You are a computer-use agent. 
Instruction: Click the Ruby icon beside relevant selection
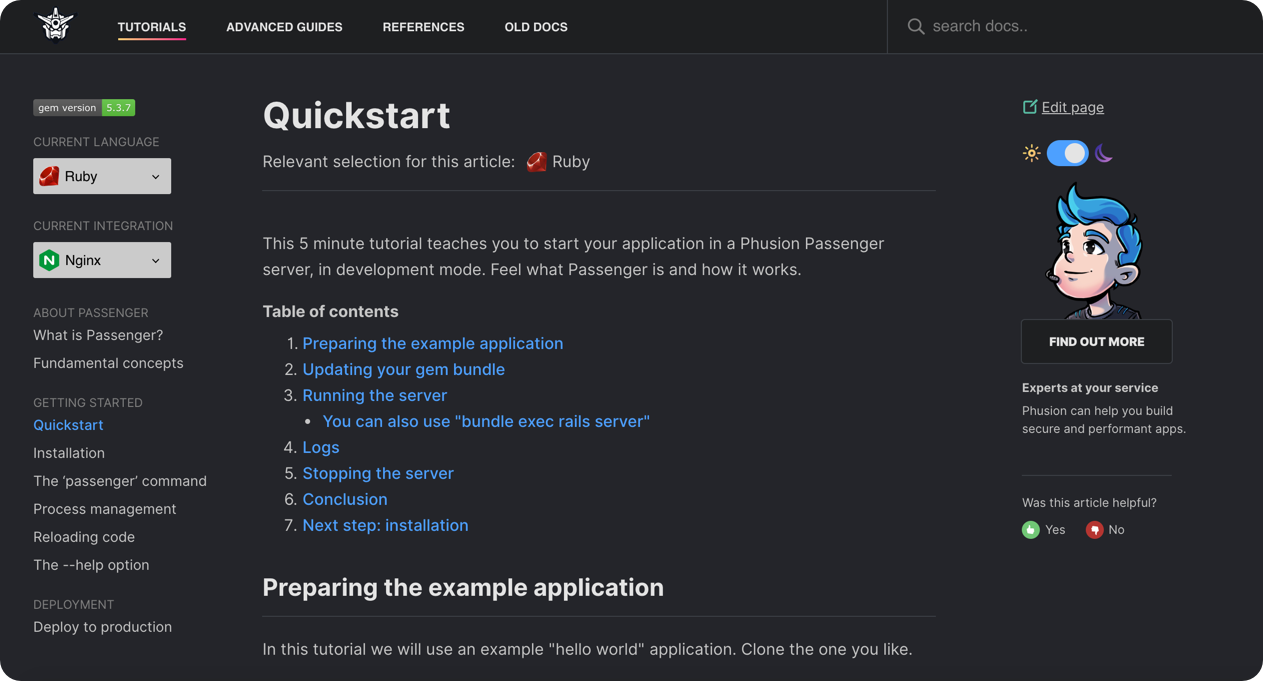click(536, 162)
